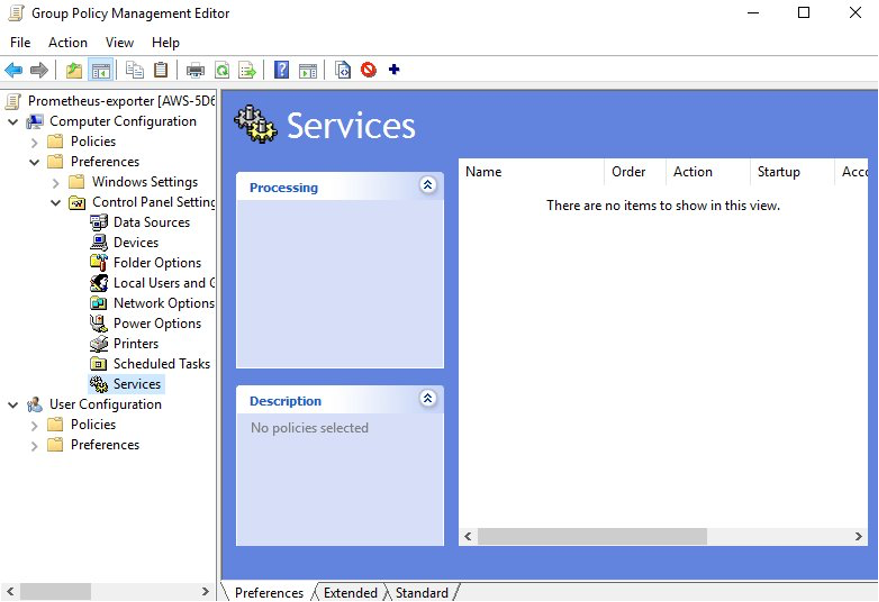Switch to the Standard tab

422,592
